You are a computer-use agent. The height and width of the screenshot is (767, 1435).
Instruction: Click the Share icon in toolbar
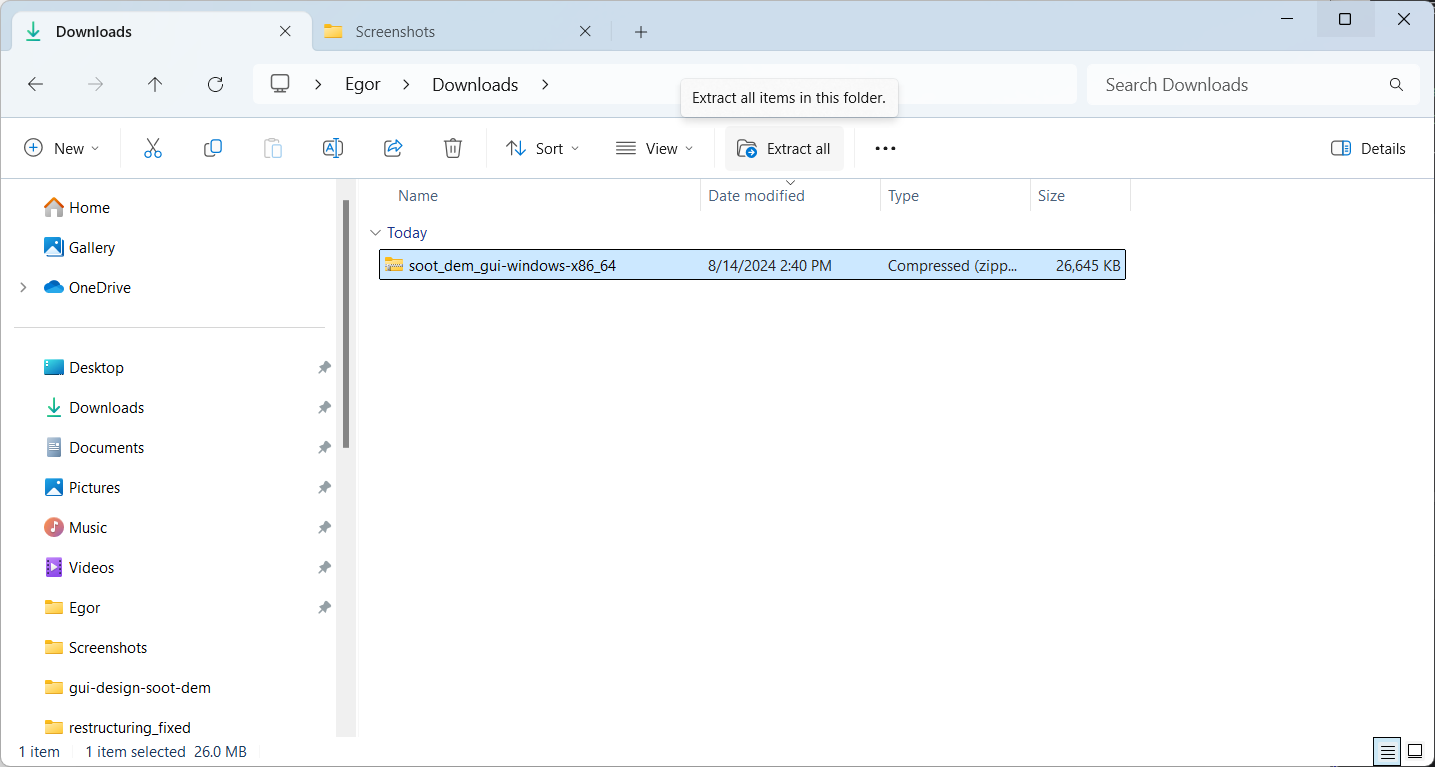(x=393, y=148)
